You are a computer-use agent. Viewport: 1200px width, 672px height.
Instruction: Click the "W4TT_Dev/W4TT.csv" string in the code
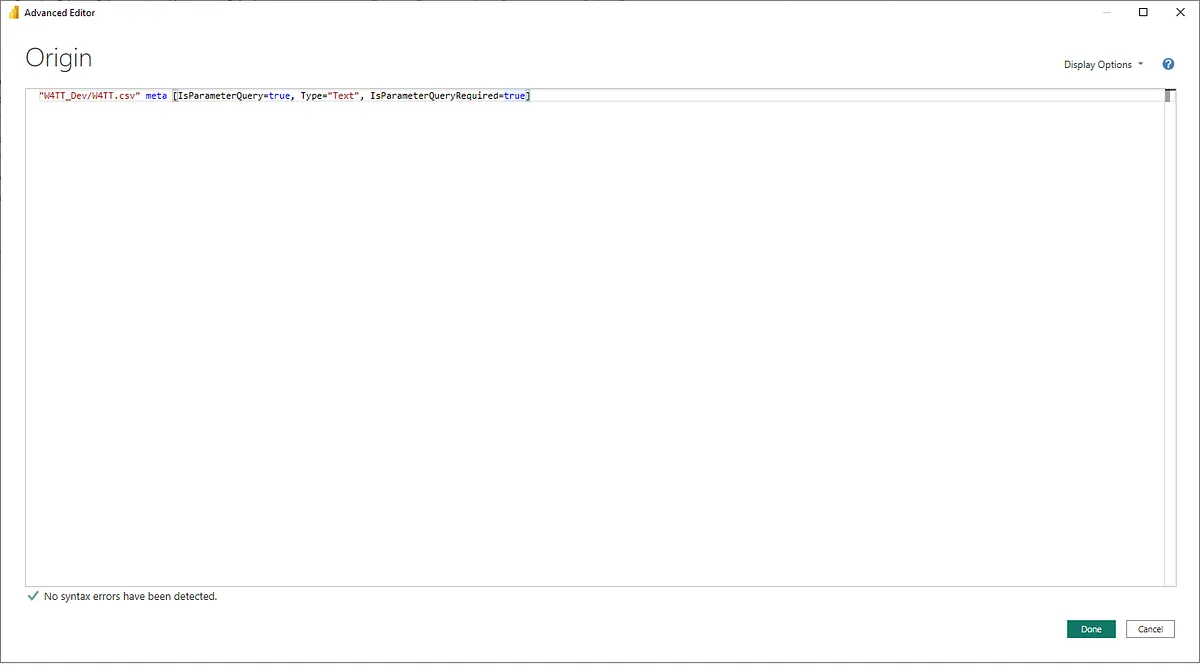[x=89, y=96]
